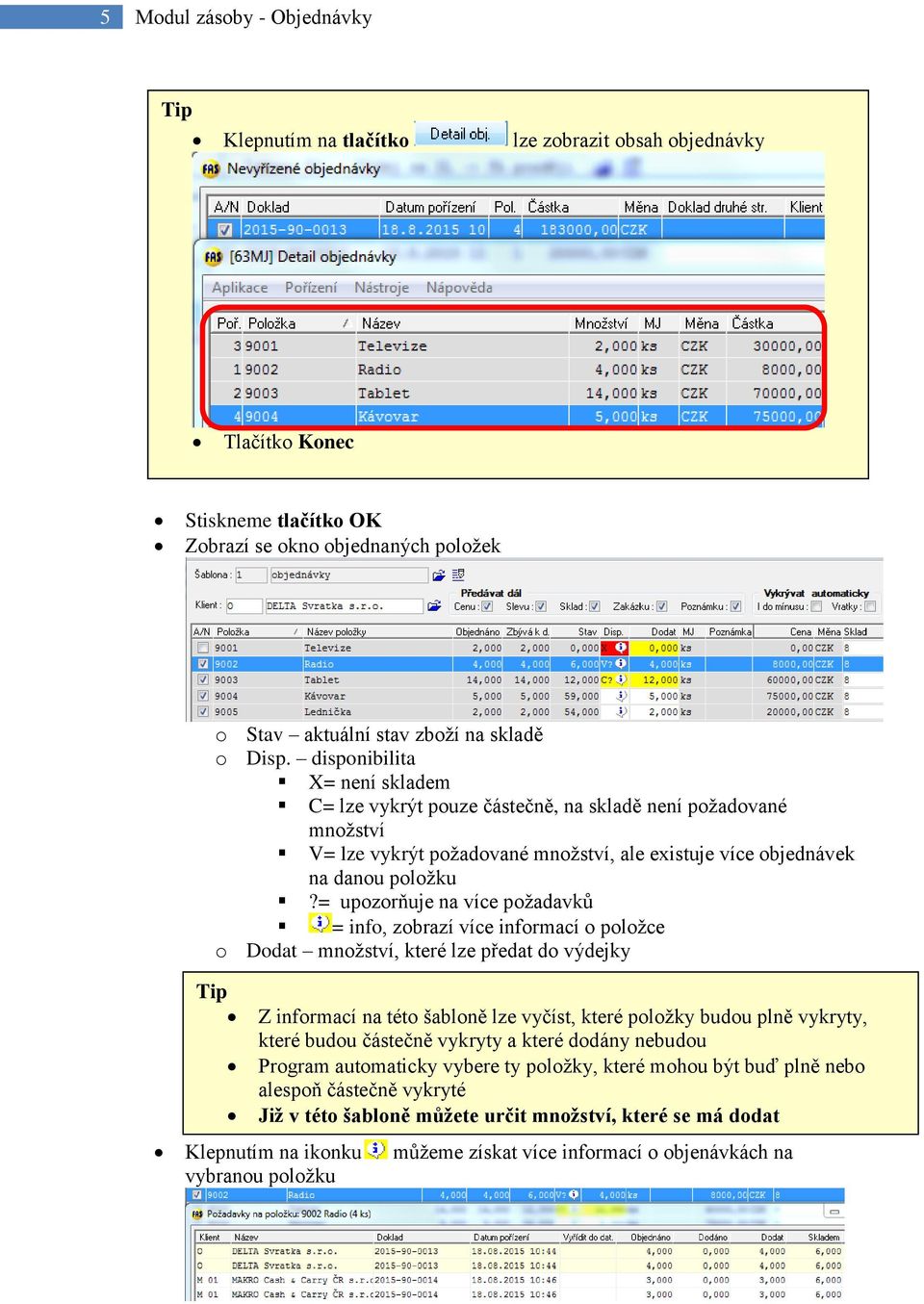Click the Šablona number input field
Screen dimensions: 924x1304
[x=251, y=575]
